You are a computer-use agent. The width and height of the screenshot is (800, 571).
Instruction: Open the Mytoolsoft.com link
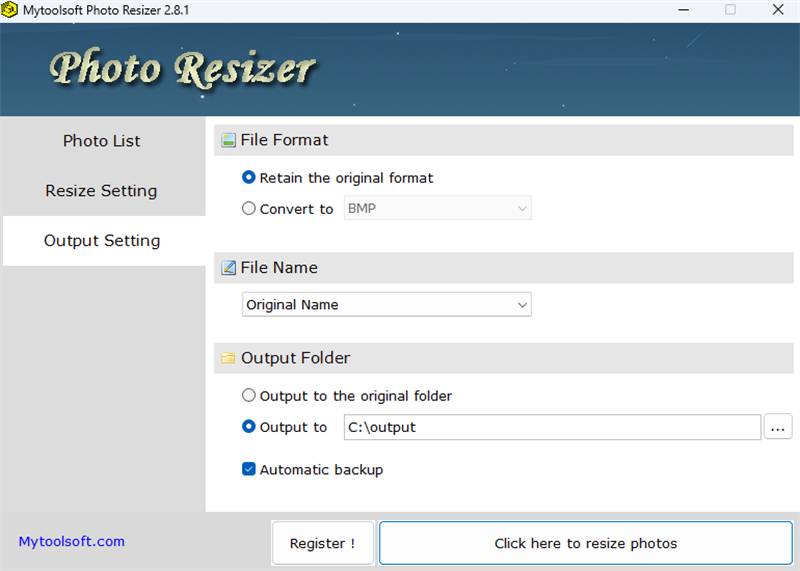[72, 541]
